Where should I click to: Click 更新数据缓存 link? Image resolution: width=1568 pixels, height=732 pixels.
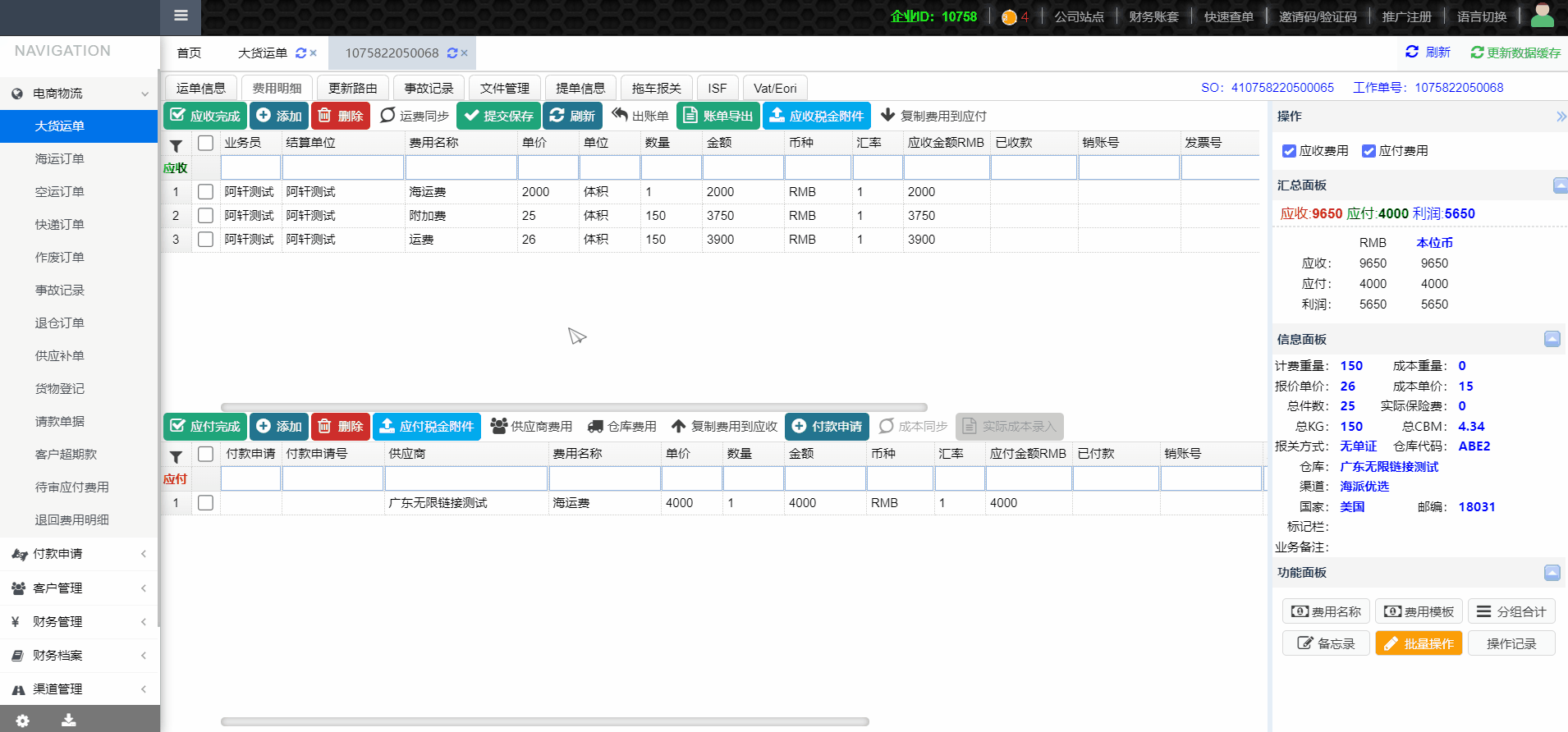click(1515, 53)
